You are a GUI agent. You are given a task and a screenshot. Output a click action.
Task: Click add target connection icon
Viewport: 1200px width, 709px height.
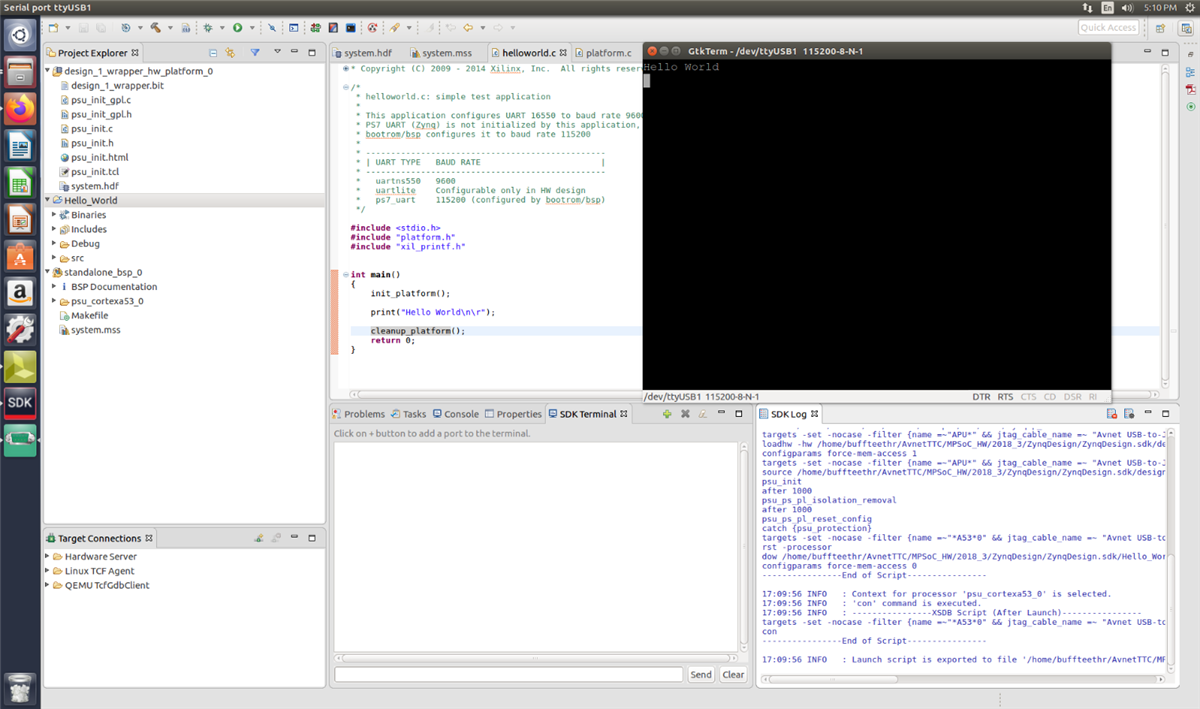(x=258, y=538)
